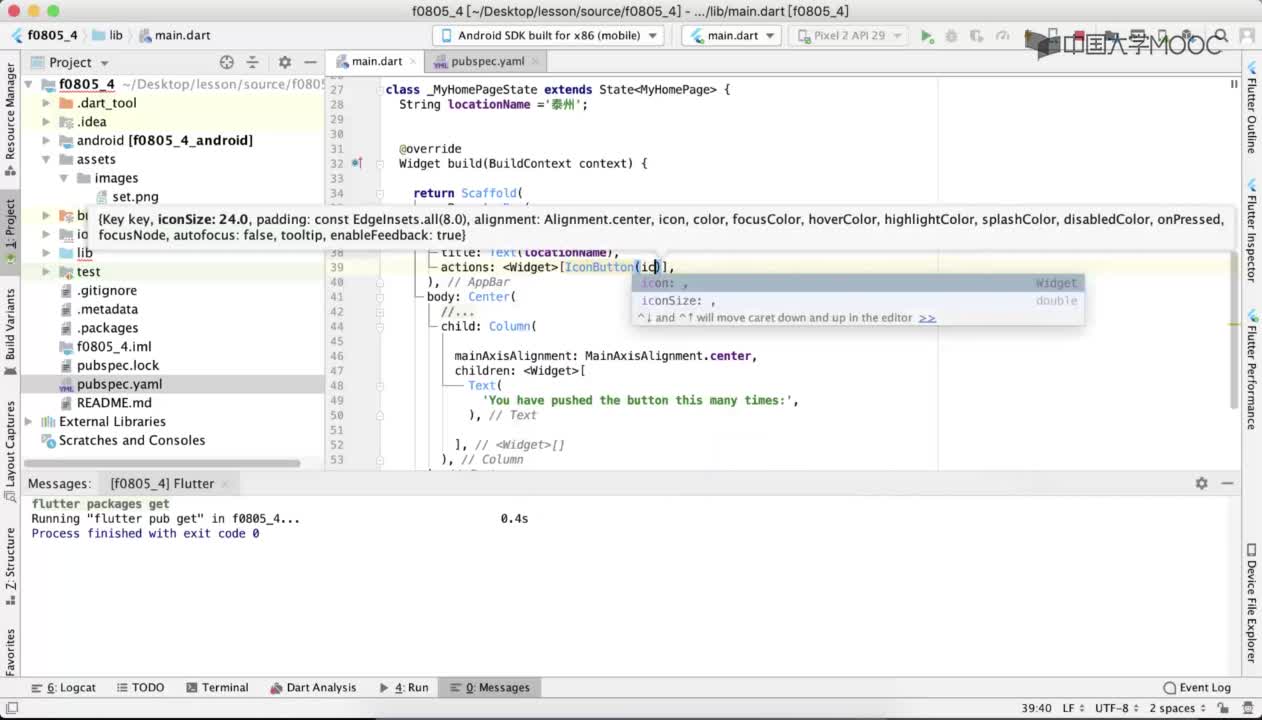Open main.dart run configuration dropdown

732,35
